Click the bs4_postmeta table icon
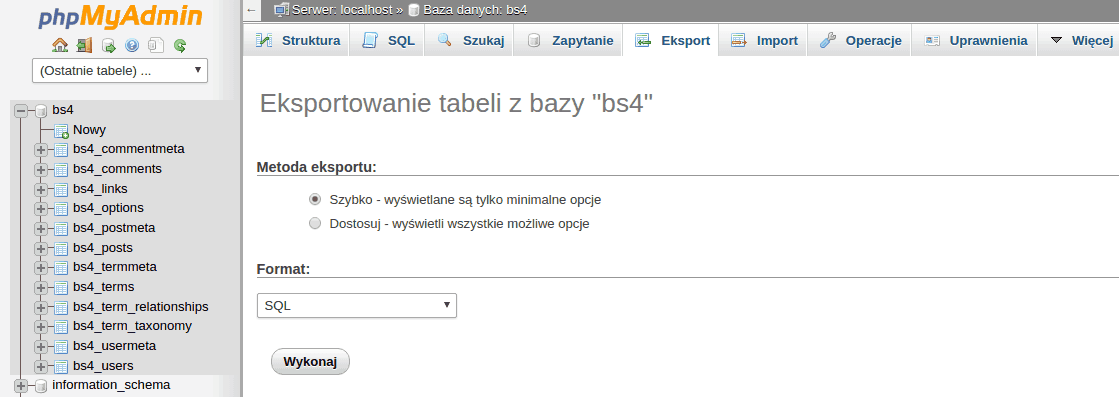Screen dimensions: 1119x397 point(61,228)
